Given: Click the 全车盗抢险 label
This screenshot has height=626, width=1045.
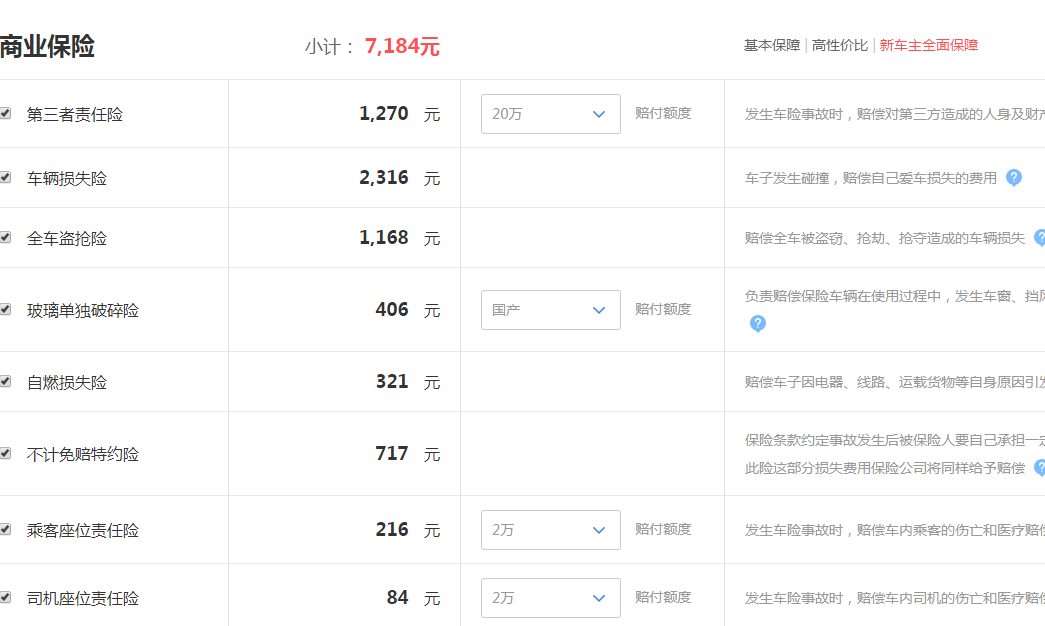Looking at the screenshot, I should coord(67,239).
